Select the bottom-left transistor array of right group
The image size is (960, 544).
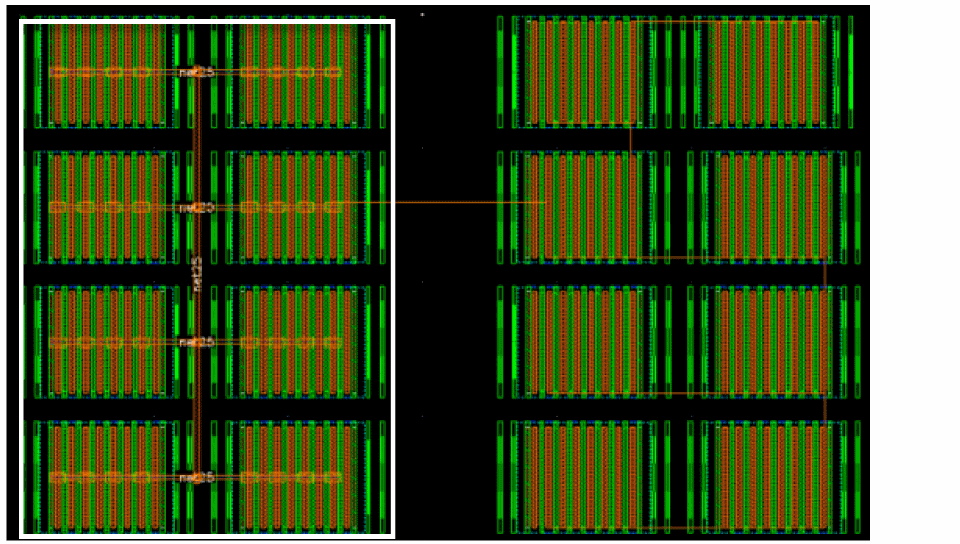click(x=583, y=476)
